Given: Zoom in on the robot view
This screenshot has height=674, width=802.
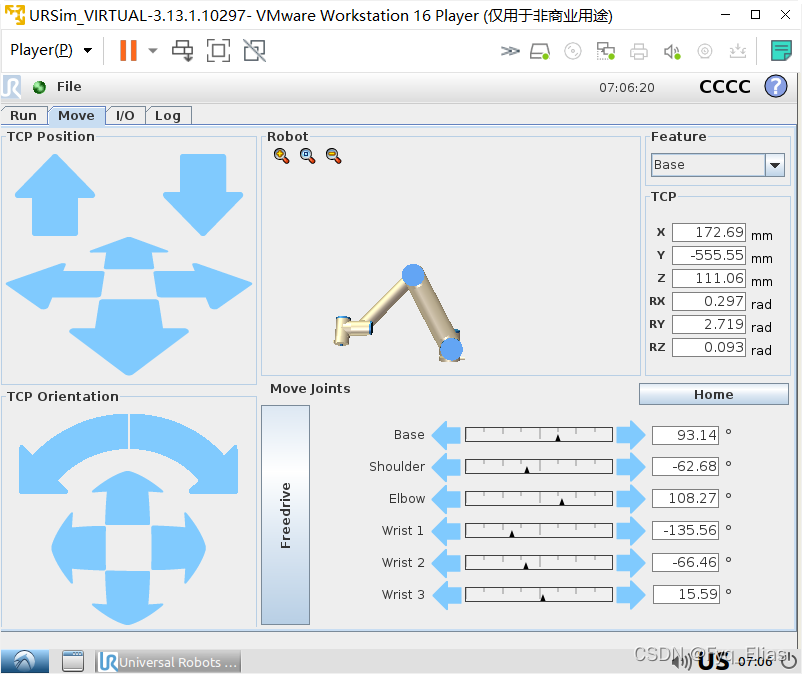Looking at the screenshot, I should pyautogui.click(x=281, y=156).
